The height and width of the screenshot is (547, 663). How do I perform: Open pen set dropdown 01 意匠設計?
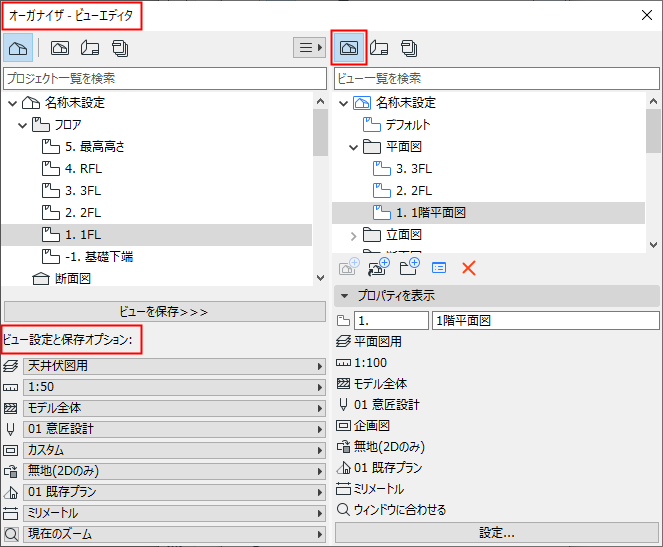174,429
